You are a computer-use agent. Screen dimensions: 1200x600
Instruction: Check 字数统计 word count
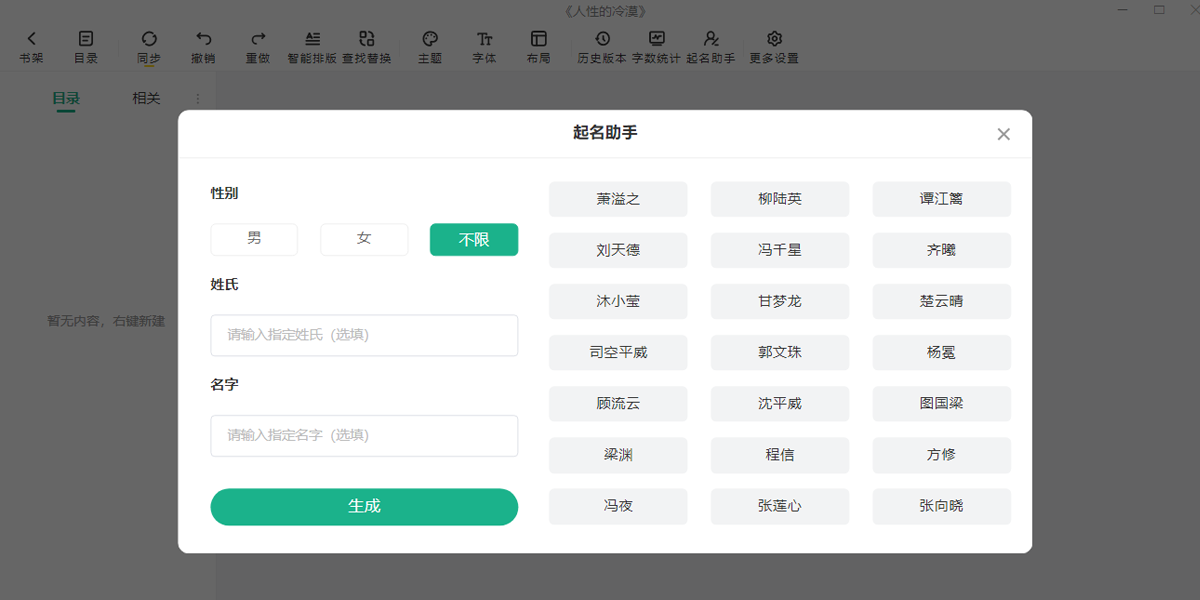coord(655,45)
